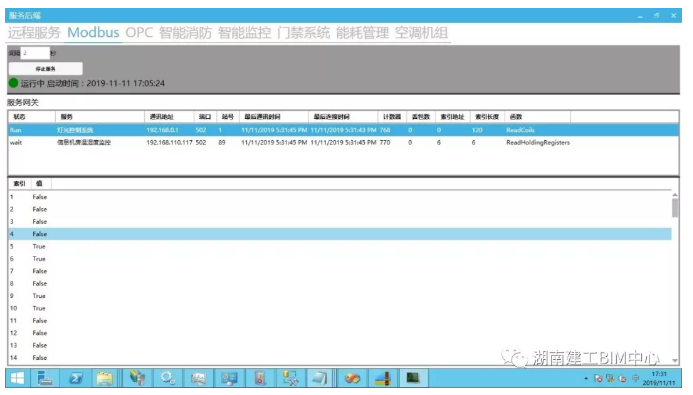Open the 能耗管理 tab
Viewport: 693px width, 395px height.
[x=362, y=33]
